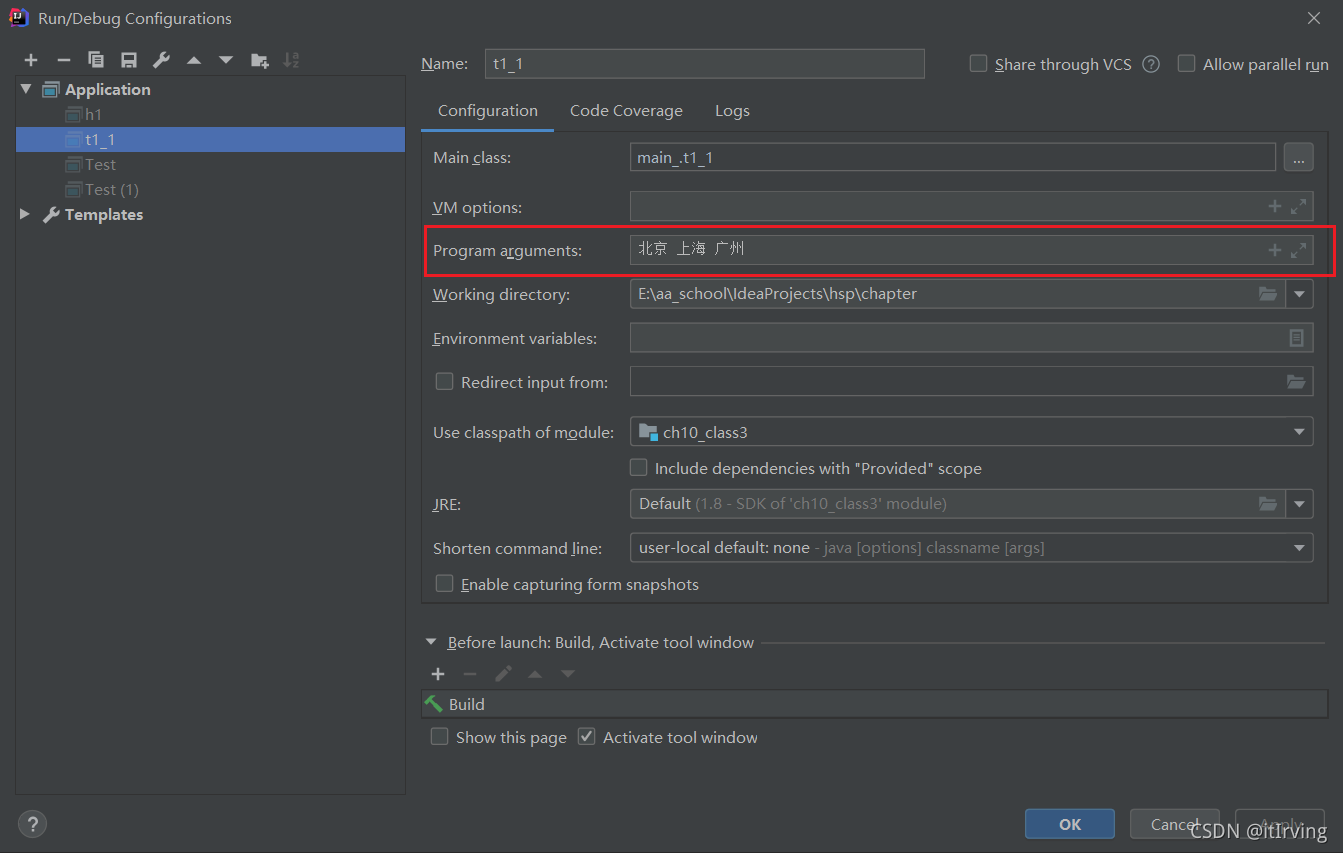The width and height of the screenshot is (1343, 853).
Task: Toggle Redirect input from checkbox
Action: click(445, 381)
